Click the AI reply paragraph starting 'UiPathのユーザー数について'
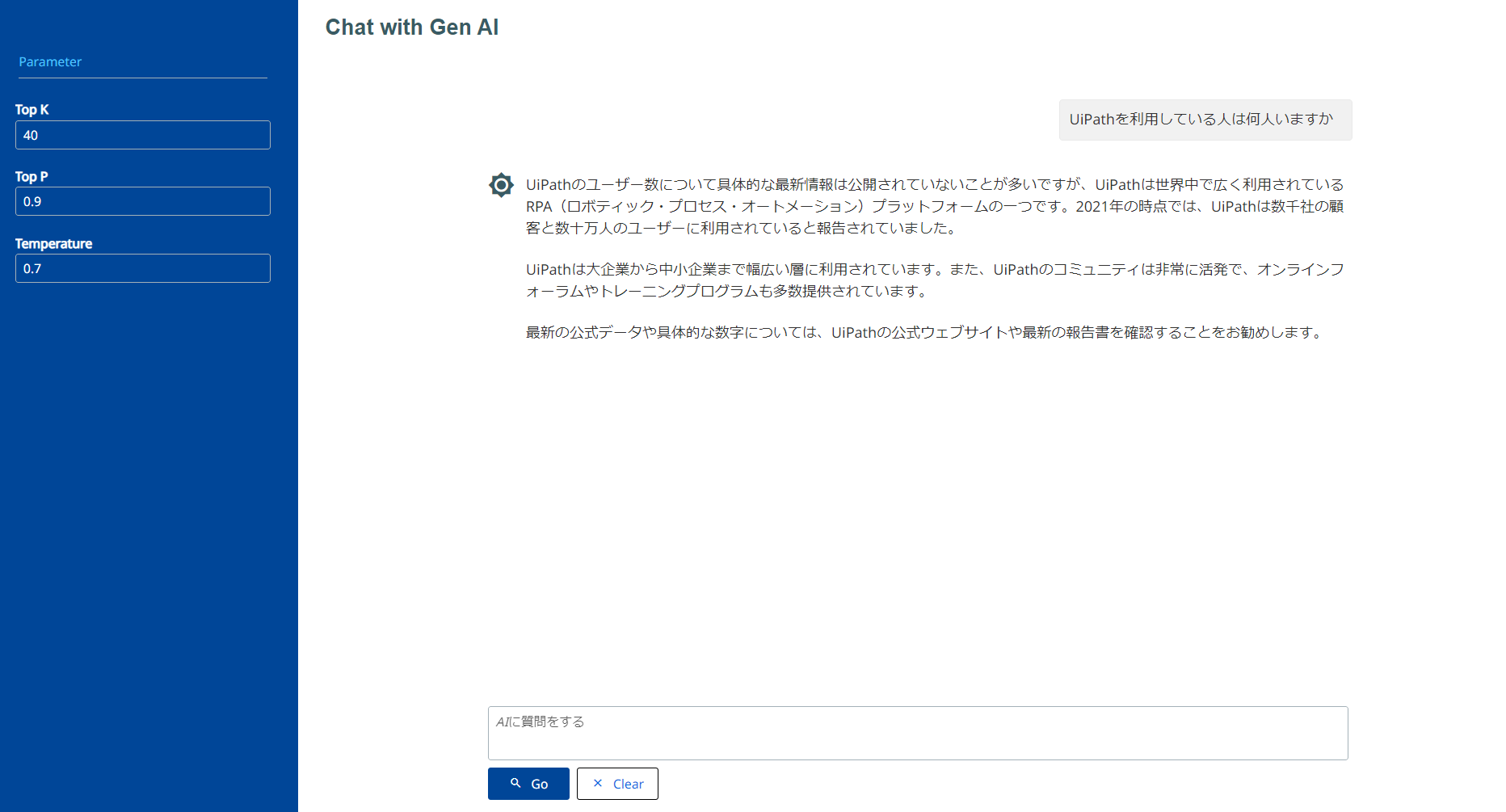This screenshot has width=1506, height=812. [x=935, y=206]
